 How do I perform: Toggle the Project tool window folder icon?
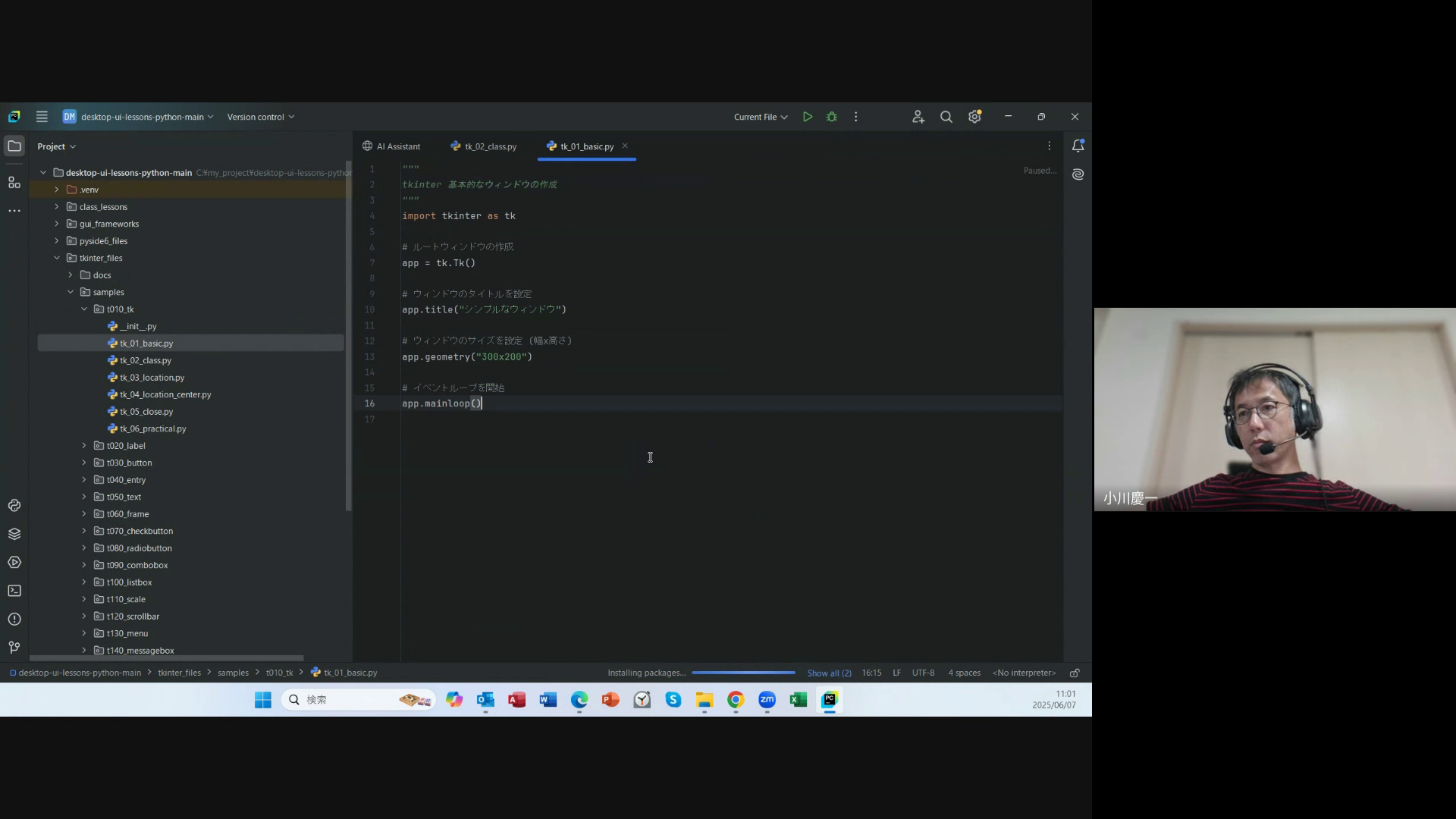[x=14, y=146]
